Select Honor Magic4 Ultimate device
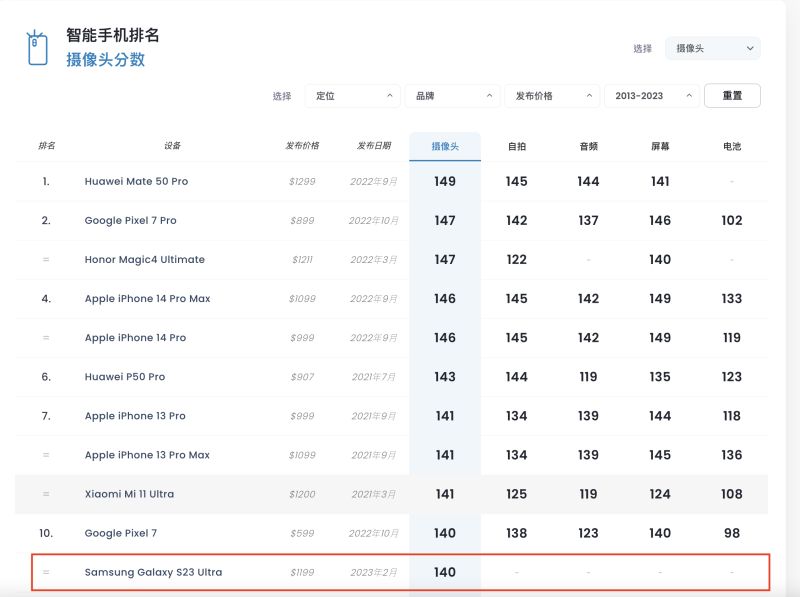The height and width of the screenshot is (597, 800). (144, 260)
